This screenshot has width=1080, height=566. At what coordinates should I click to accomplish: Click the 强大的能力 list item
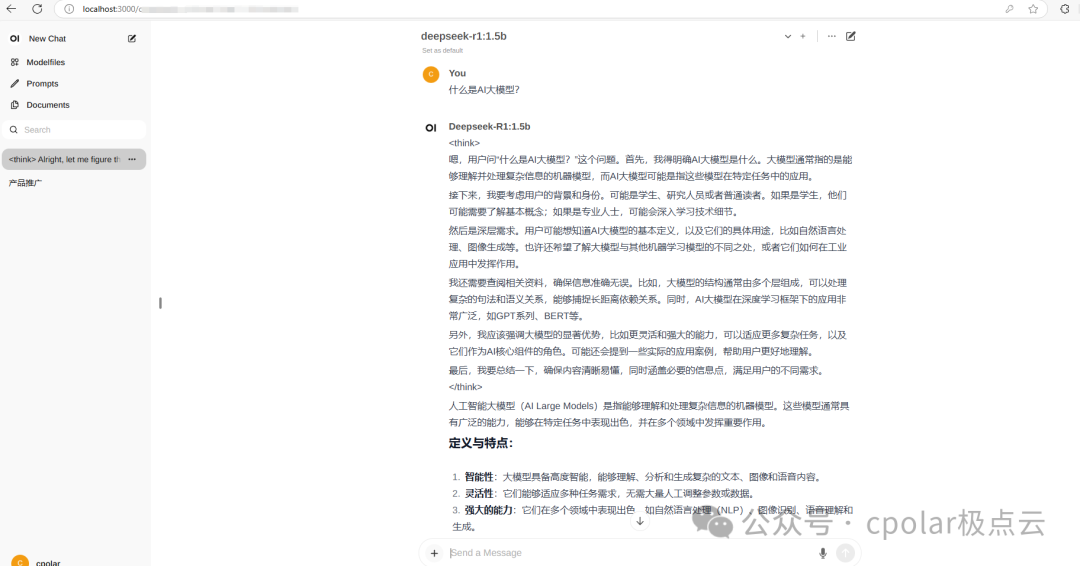(652, 518)
